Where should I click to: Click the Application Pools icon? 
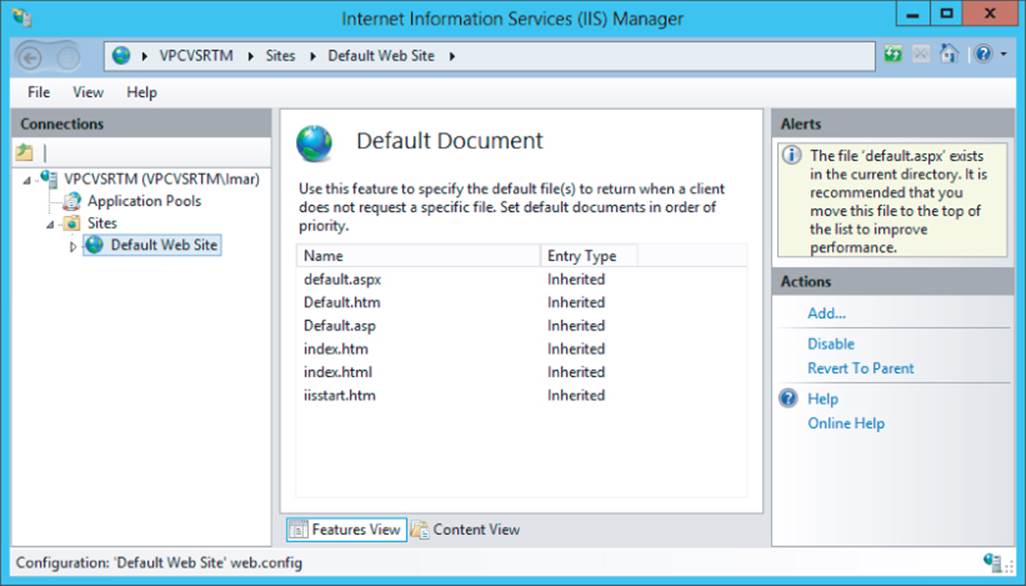click(x=72, y=201)
